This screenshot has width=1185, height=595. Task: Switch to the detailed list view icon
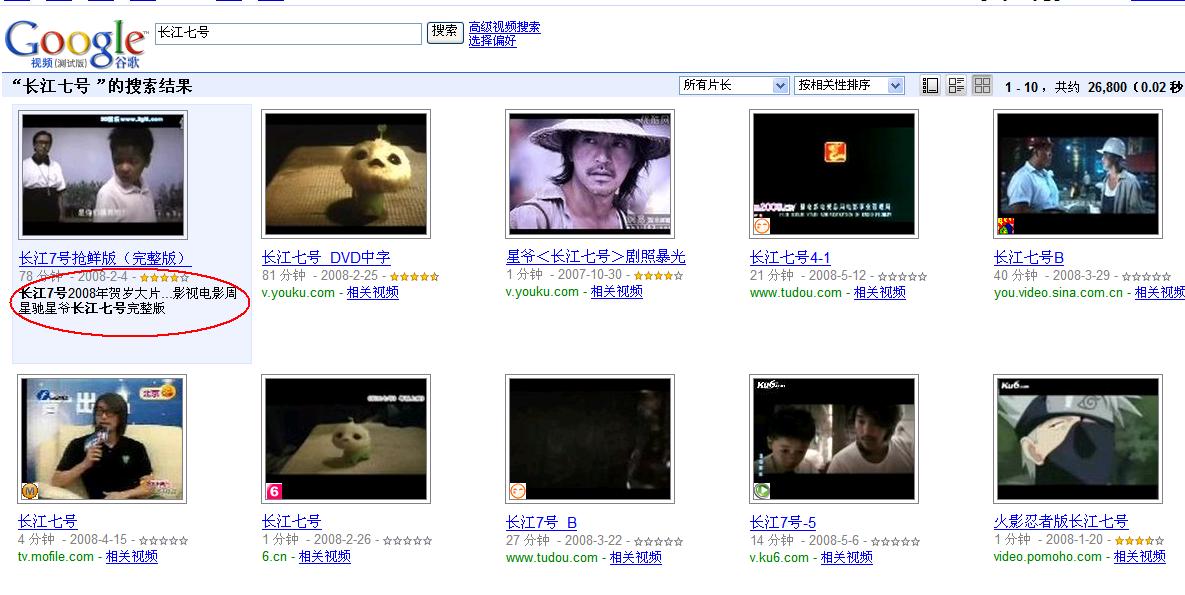coord(956,85)
